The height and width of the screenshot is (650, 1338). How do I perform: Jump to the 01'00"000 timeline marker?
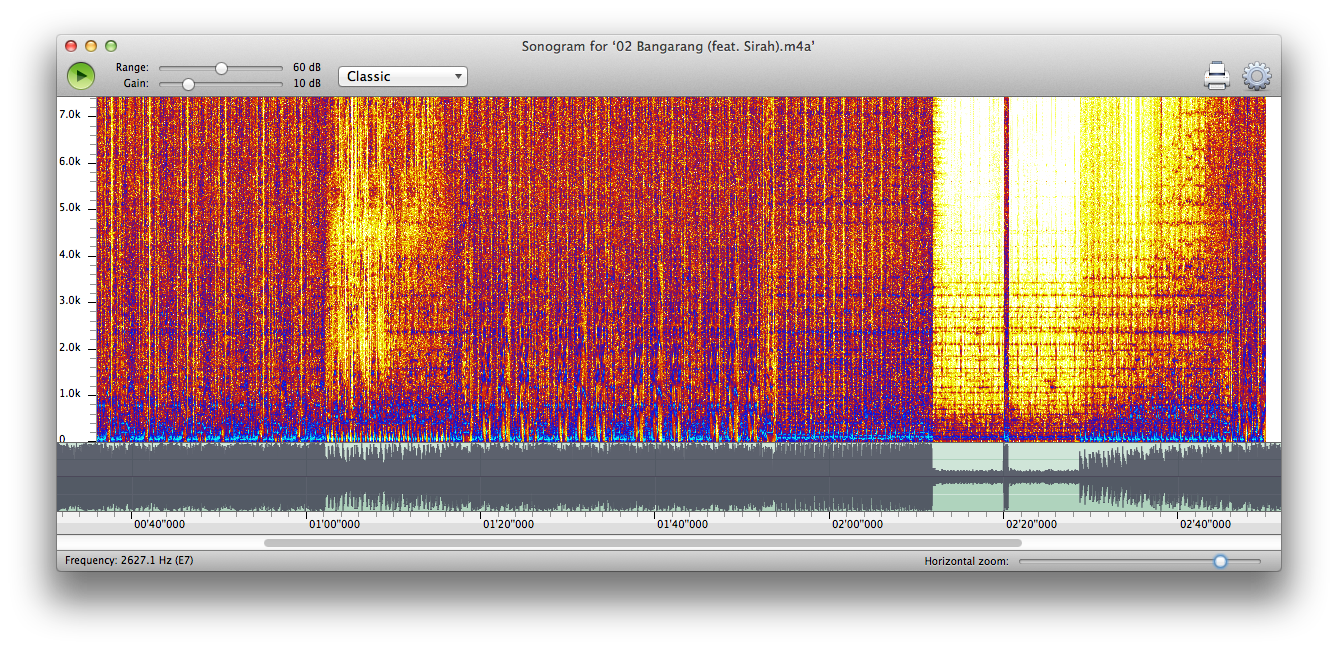tap(334, 523)
